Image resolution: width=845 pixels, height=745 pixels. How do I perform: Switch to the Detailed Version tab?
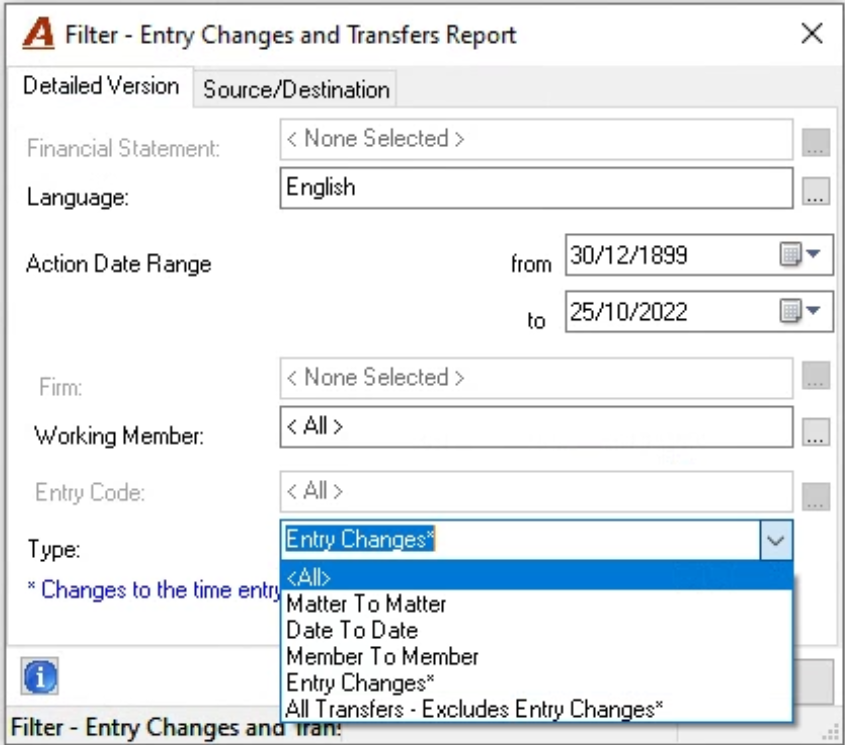101,86
